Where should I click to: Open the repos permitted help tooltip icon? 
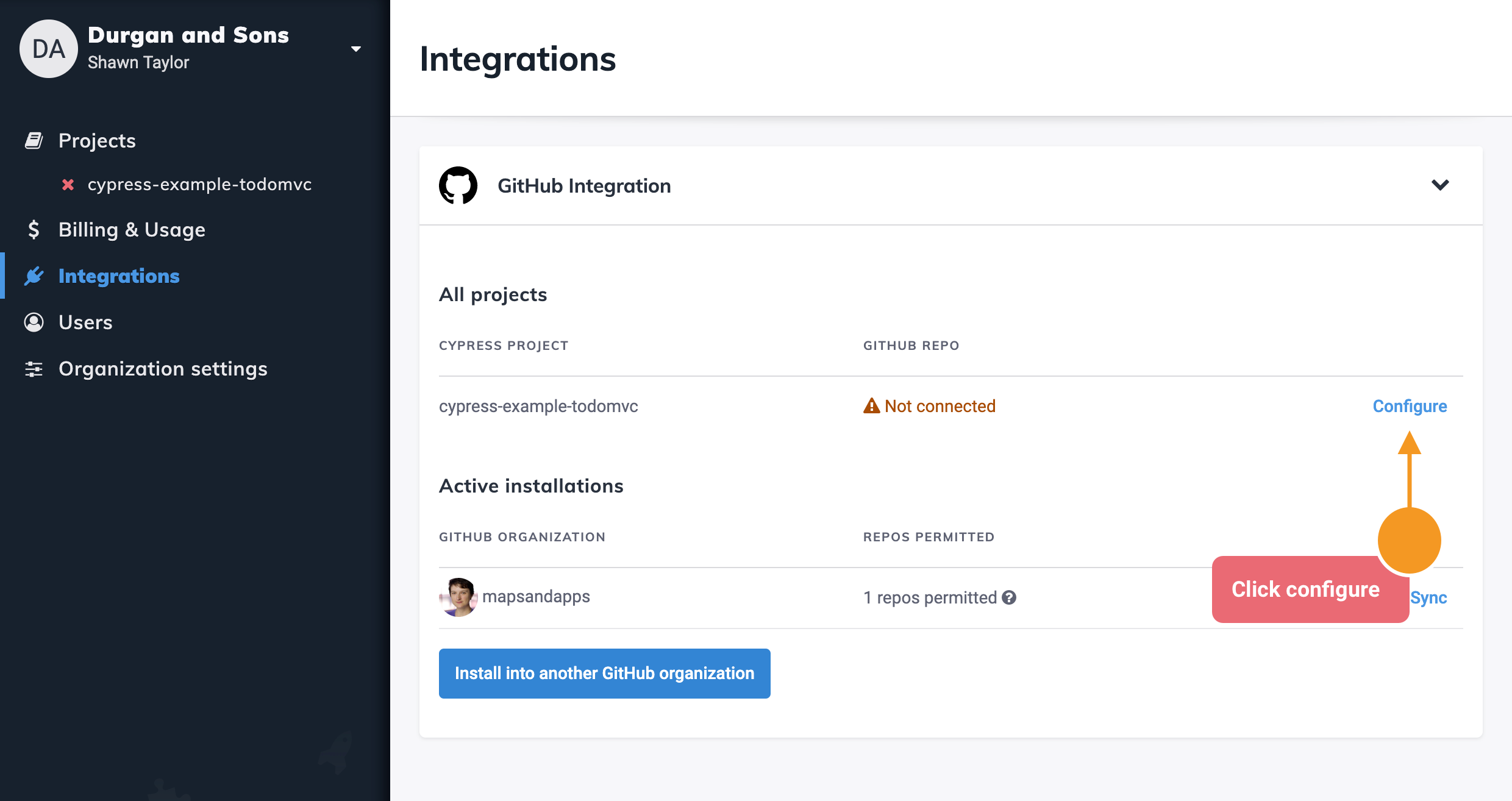coord(1009,598)
